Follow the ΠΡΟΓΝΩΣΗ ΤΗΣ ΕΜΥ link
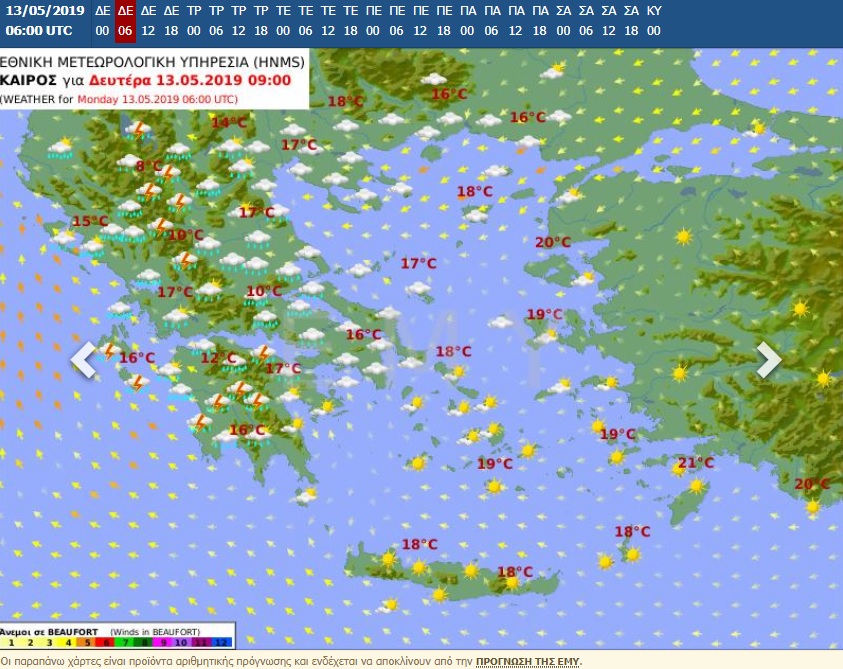Viewport: 843px width, 669px height. 527,661
